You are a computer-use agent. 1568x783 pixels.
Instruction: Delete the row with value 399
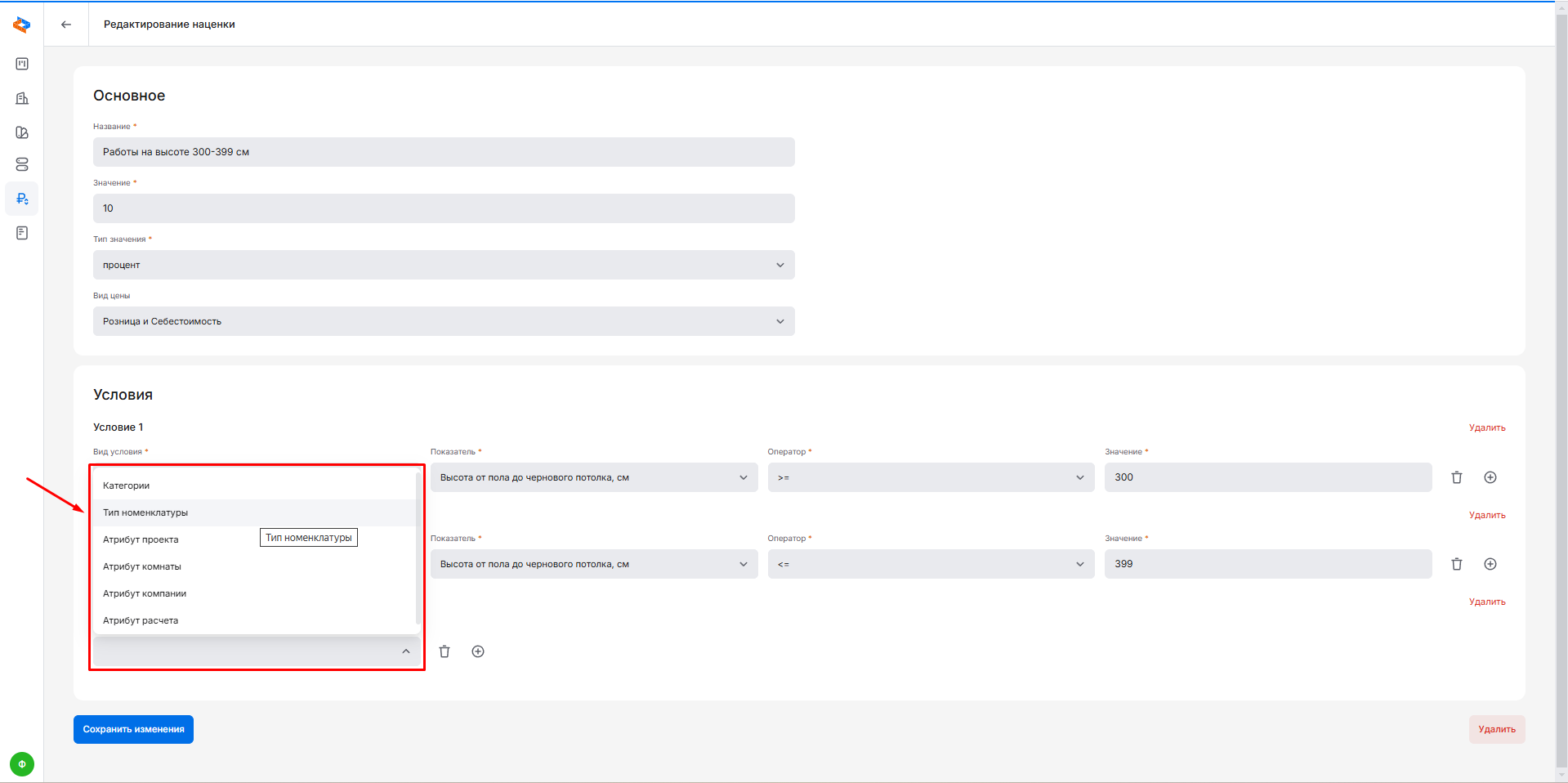click(1456, 564)
